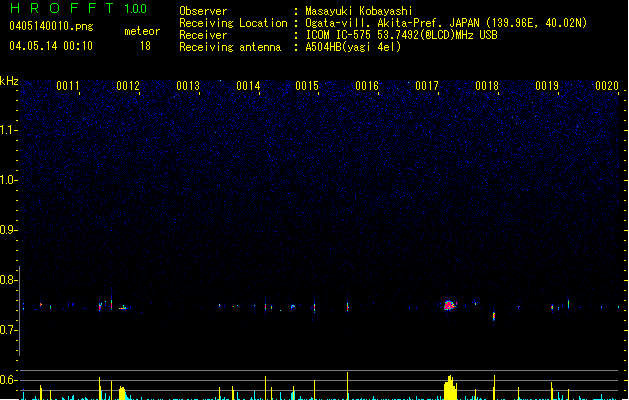Click the 1.0 kHz axis label

coord(7,180)
